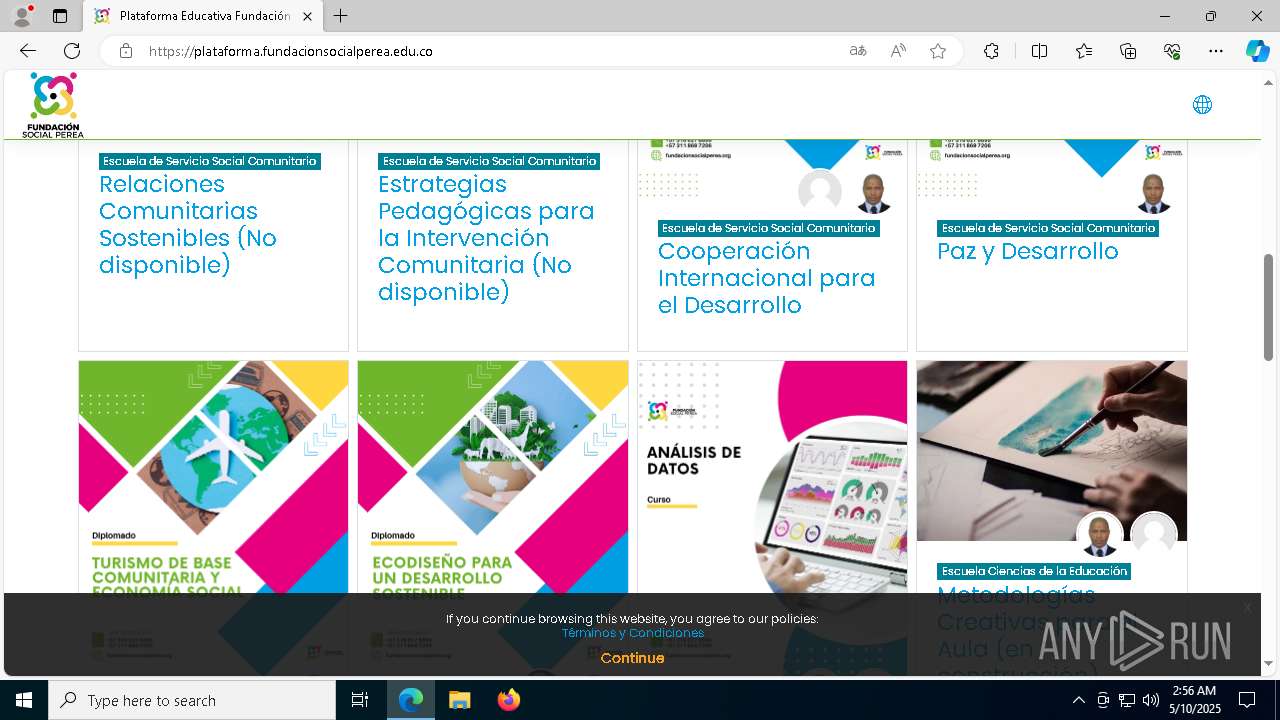Open the Favorites list icon
The height and width of the screenshot is (720, 1280).
coord(1084,51)
